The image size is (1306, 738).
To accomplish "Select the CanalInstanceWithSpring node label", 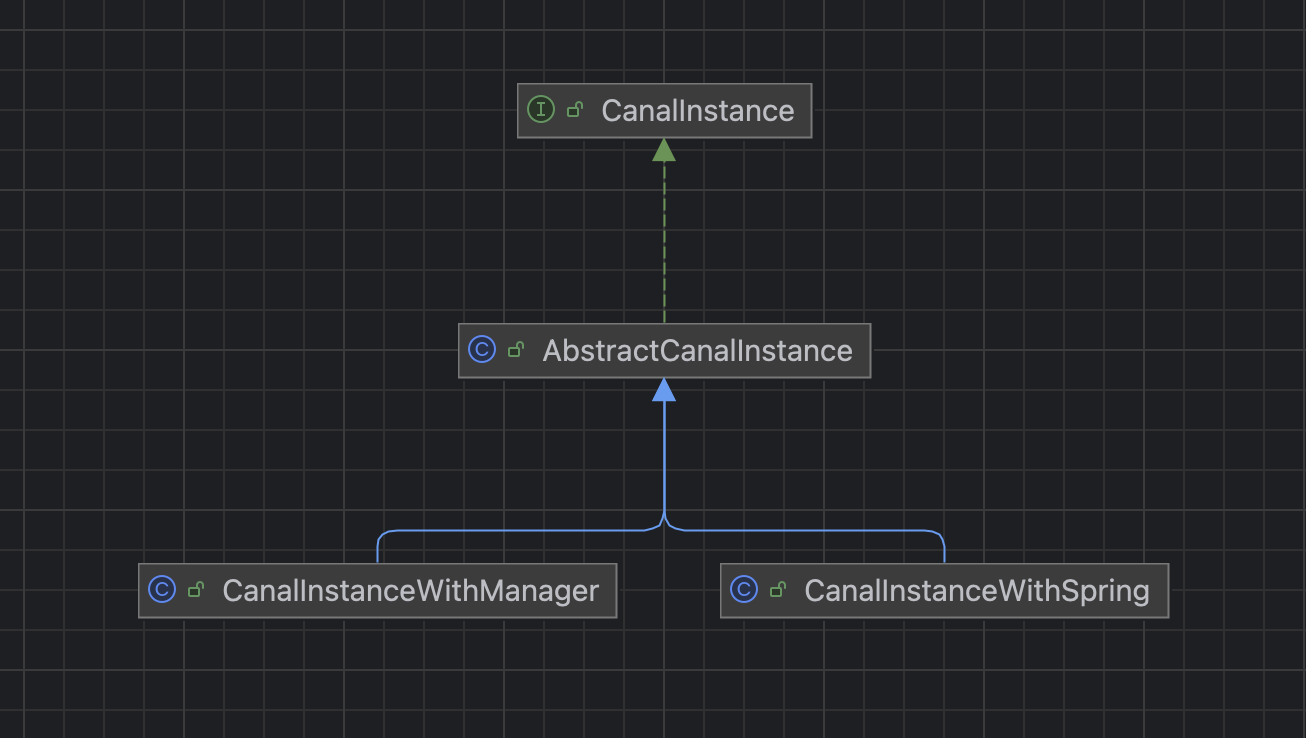I will (976, 590).
